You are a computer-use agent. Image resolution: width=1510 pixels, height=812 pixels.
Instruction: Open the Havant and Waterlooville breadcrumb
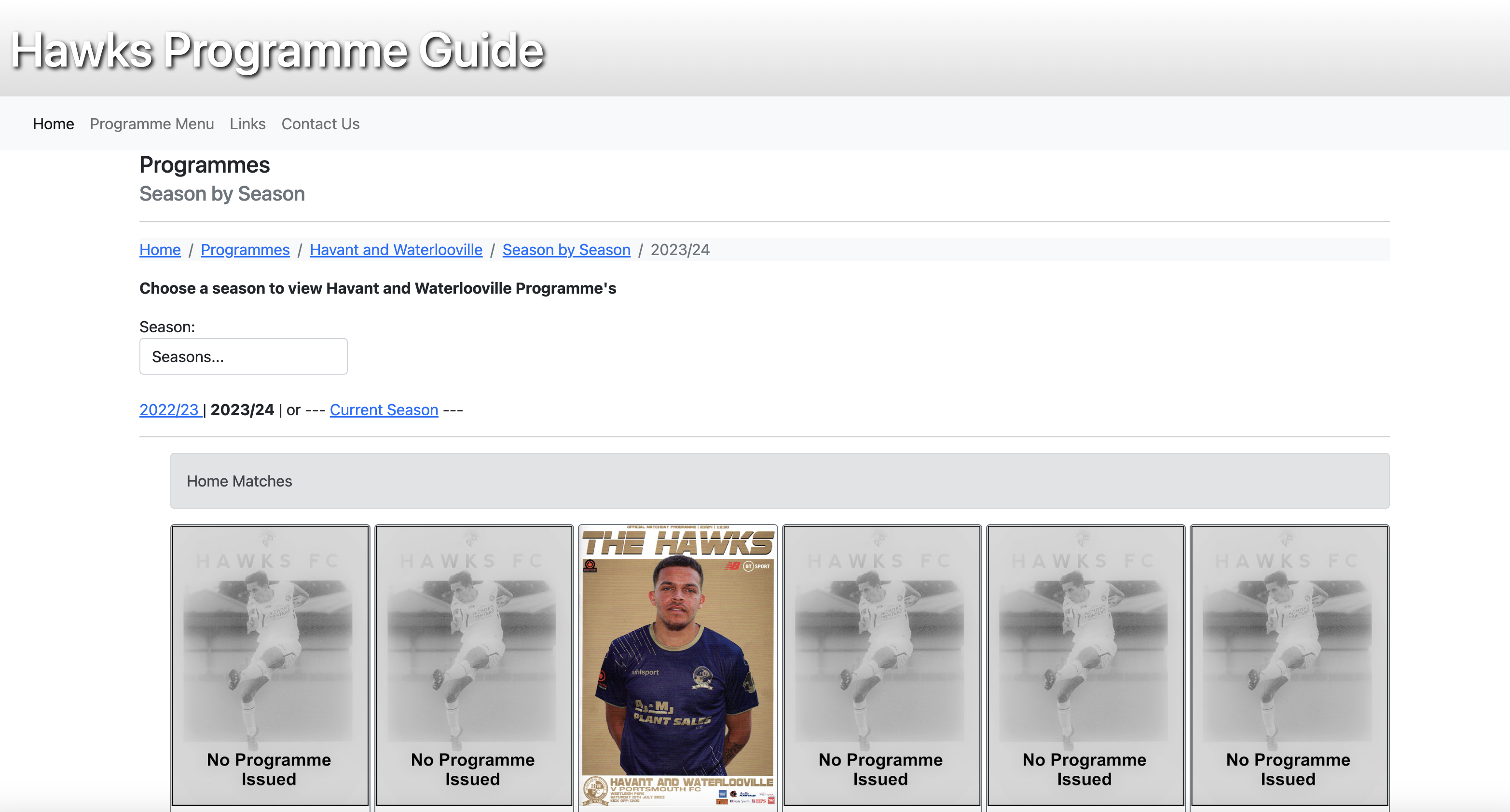(x=396, y=250)
